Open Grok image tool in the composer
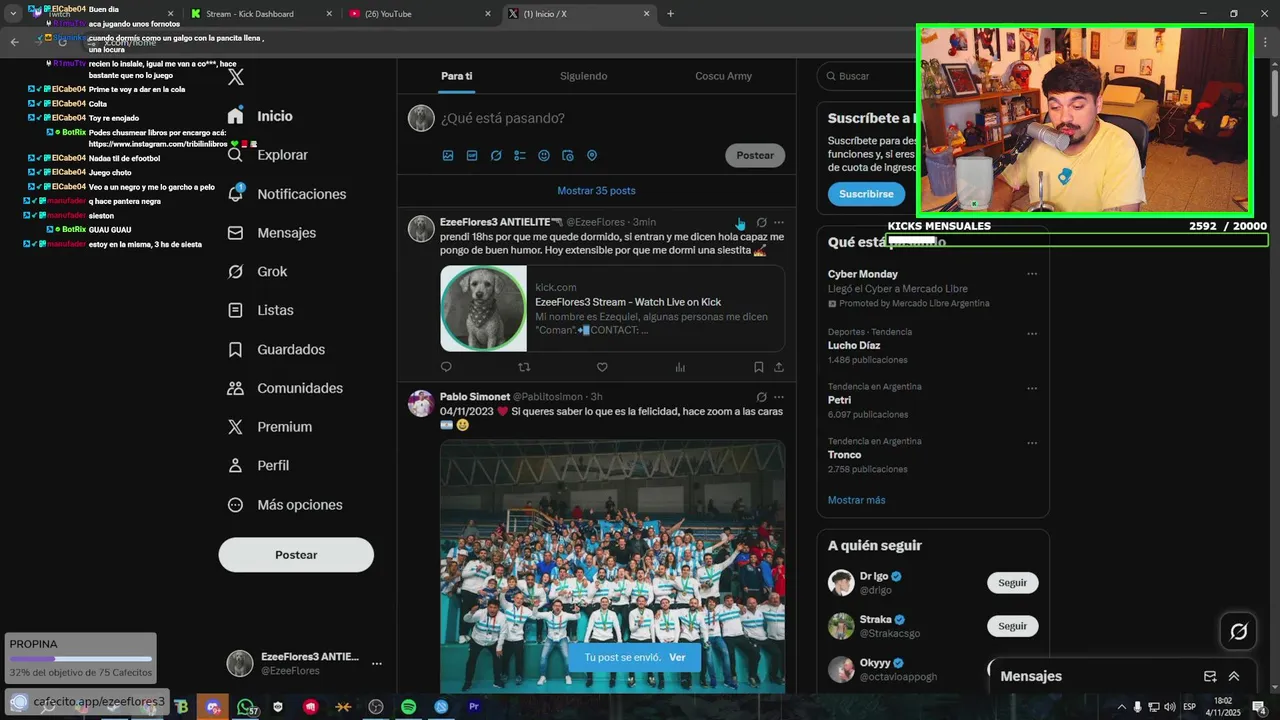This screenshot has width=1280, height=720. pyautogui.click(x=496, y=156)
